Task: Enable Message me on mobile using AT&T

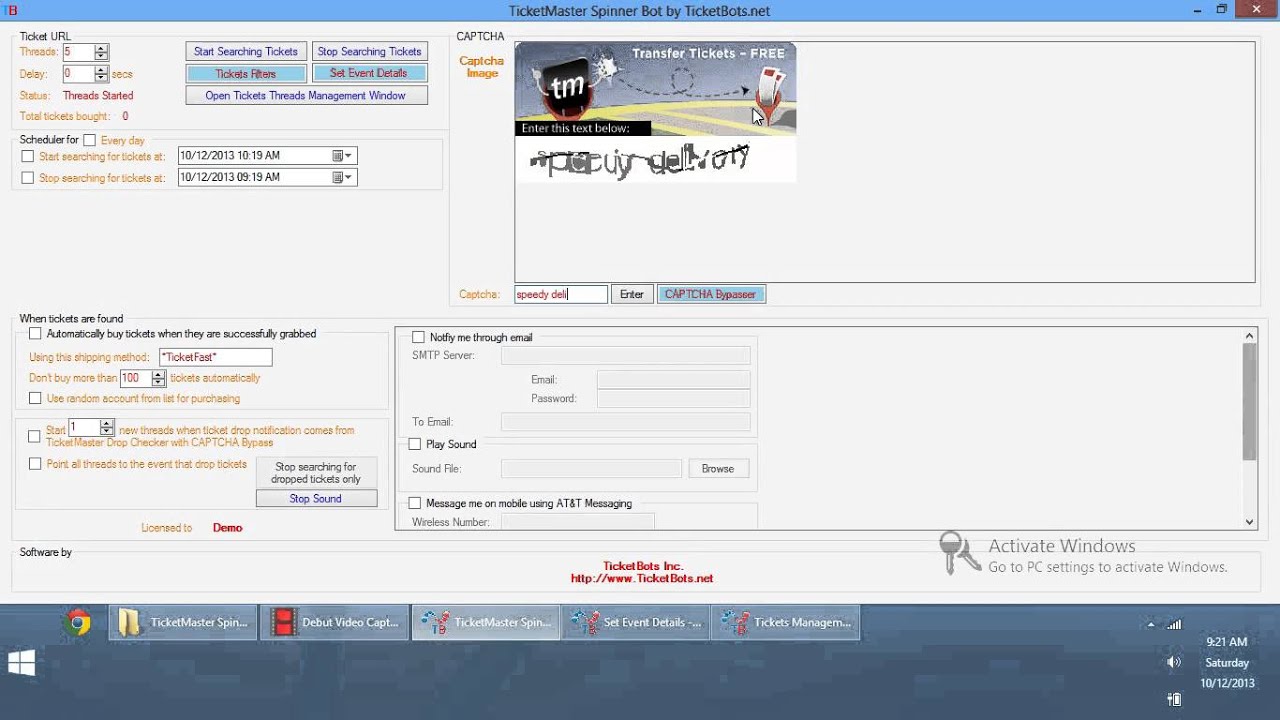Action: click(414, 503)
